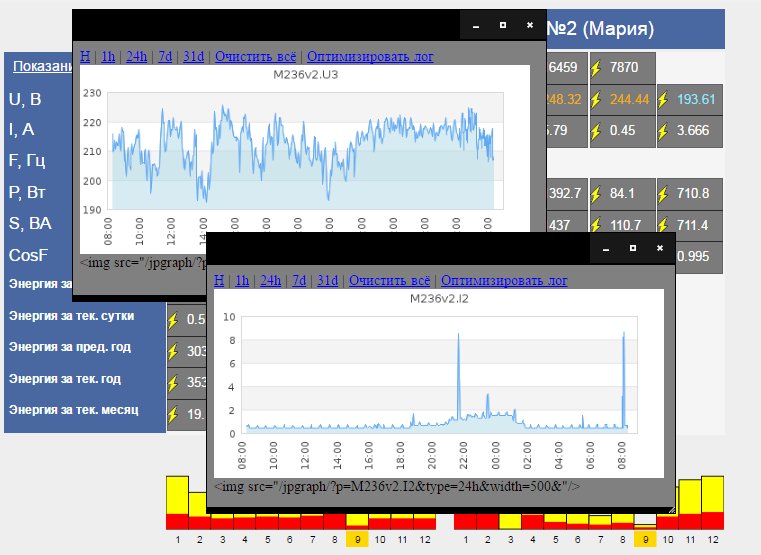Viewport: 761px width, 555px height.
Task: Click the lightning icon beside 711.4
Action: pyautogui.click(x=664, y=225)
